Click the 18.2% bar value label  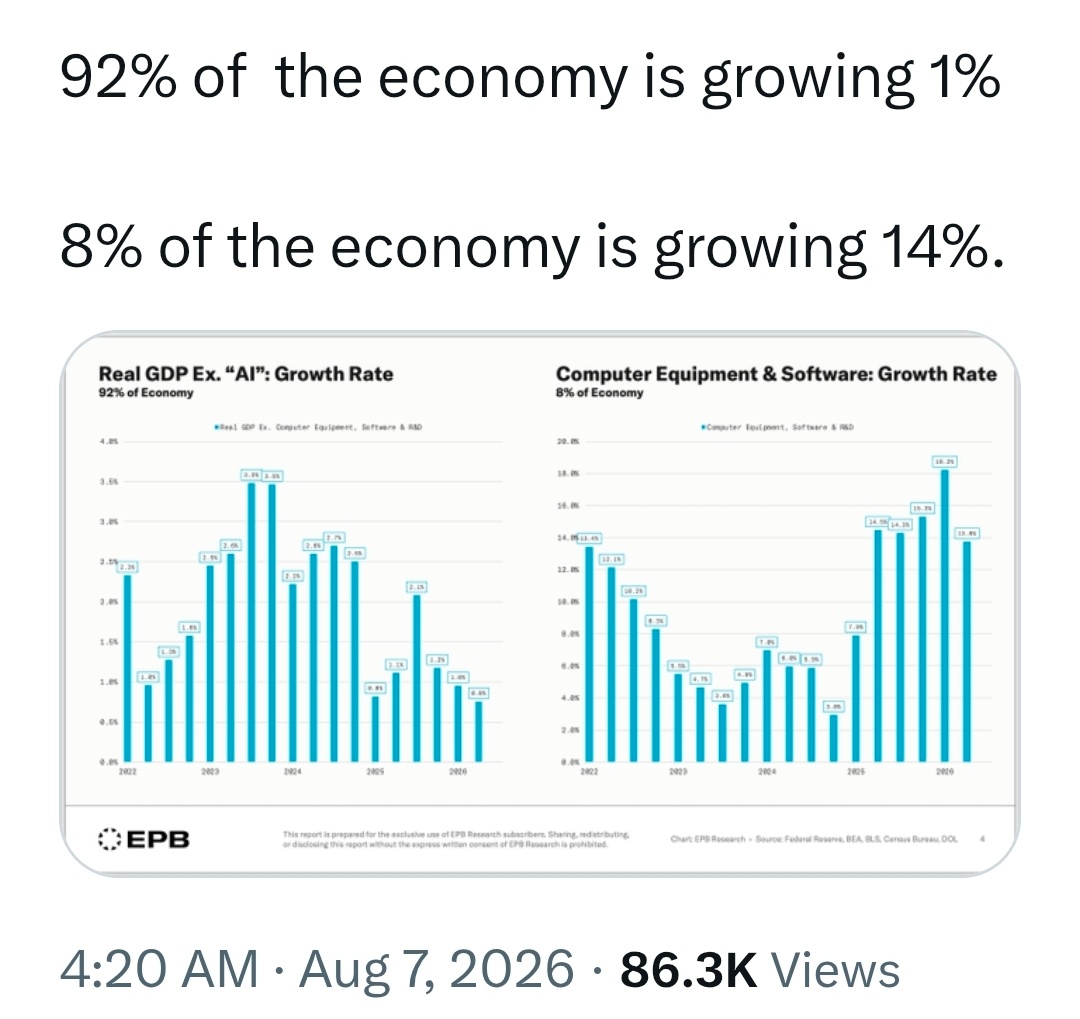tap(944, 462)
